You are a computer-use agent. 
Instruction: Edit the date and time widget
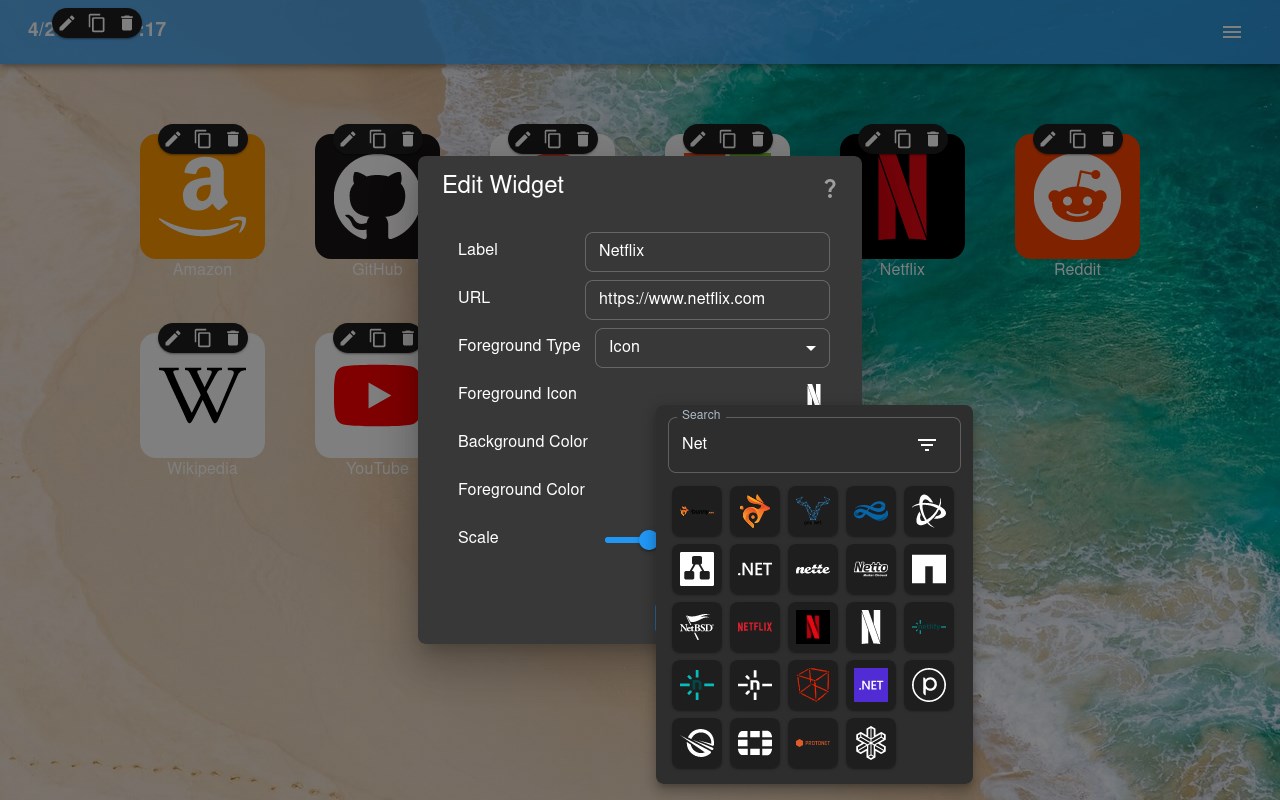tap(67, 23)
